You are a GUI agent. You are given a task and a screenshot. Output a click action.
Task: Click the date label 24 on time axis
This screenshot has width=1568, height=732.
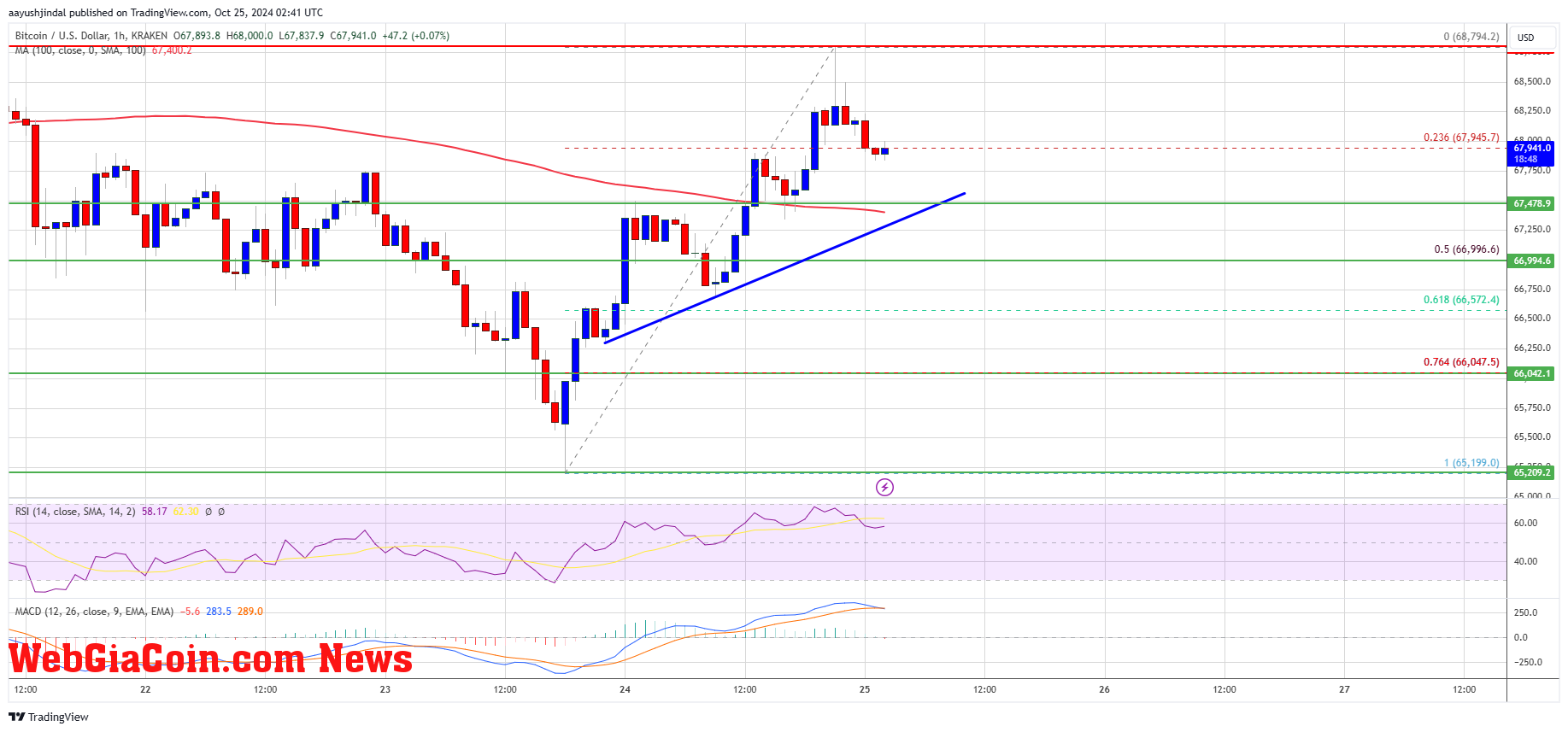[625, 689]
